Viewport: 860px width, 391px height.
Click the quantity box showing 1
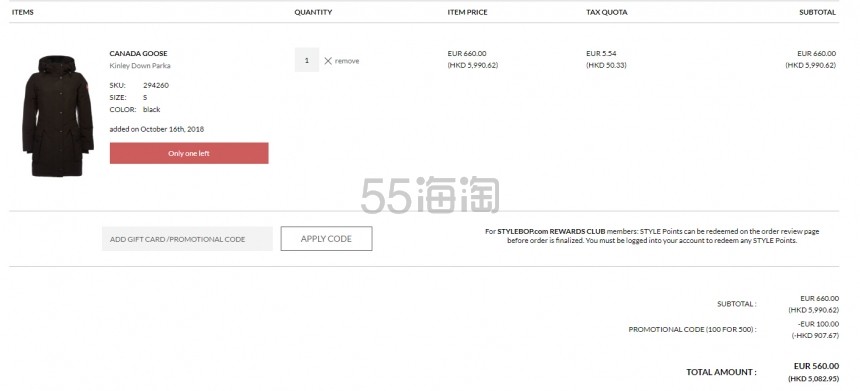307,60
